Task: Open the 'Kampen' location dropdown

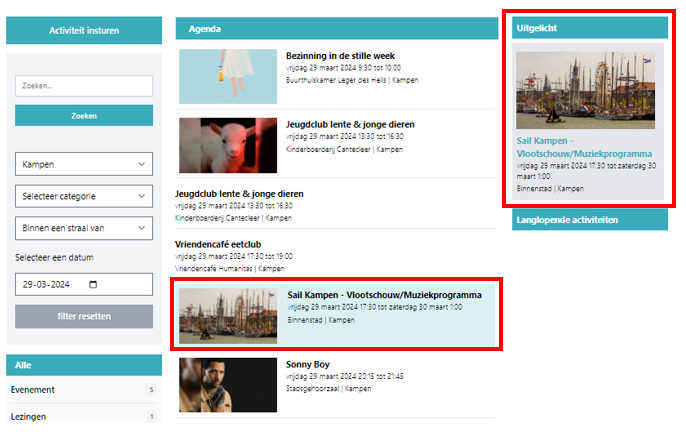Action: pyautogui.click(x=84, y=164)
